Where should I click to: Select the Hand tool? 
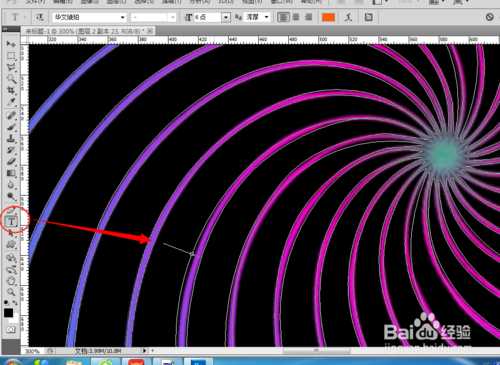pos(11,281)
